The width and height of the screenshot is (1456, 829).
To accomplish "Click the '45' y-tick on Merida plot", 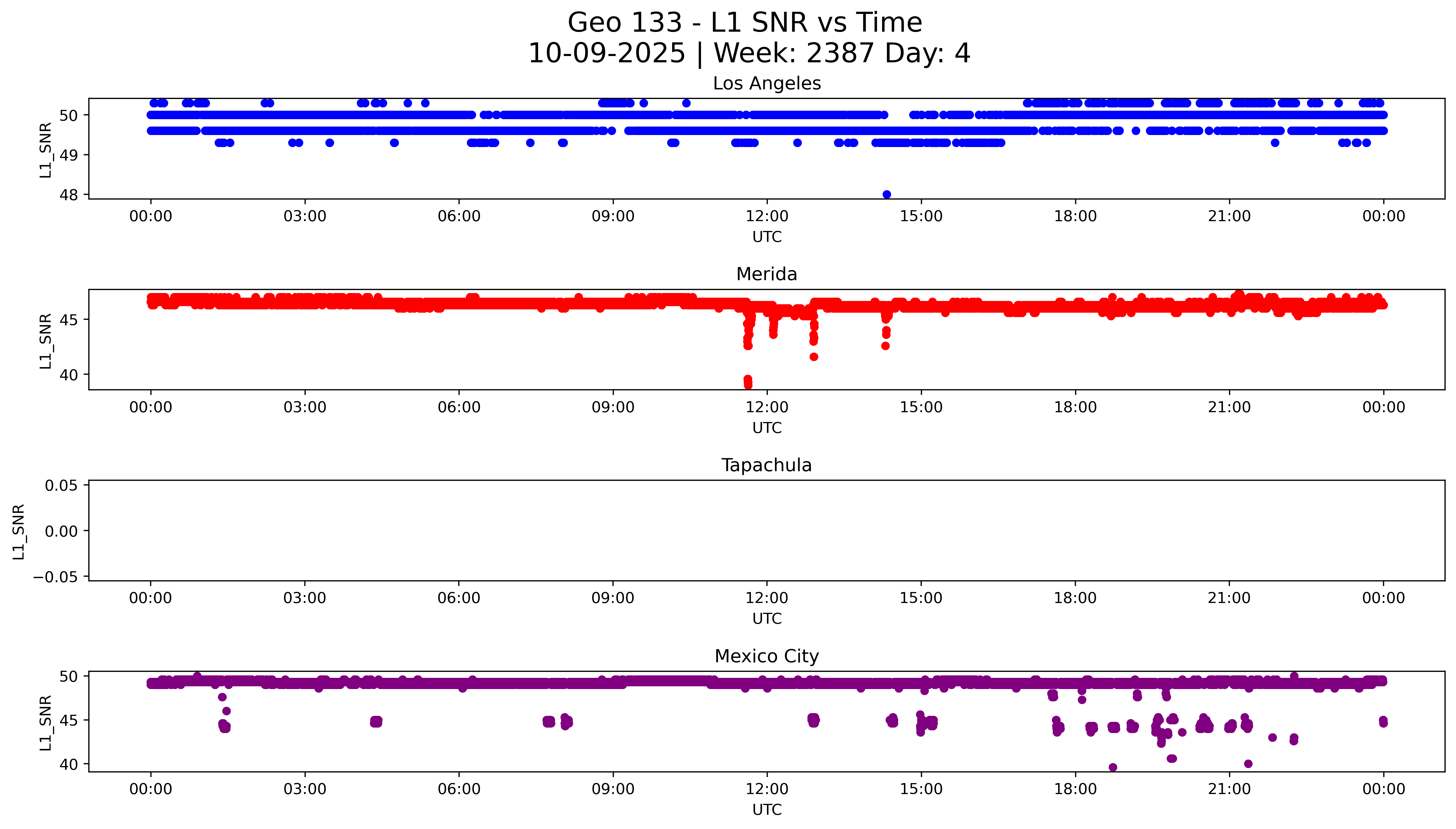I will 69,320.
